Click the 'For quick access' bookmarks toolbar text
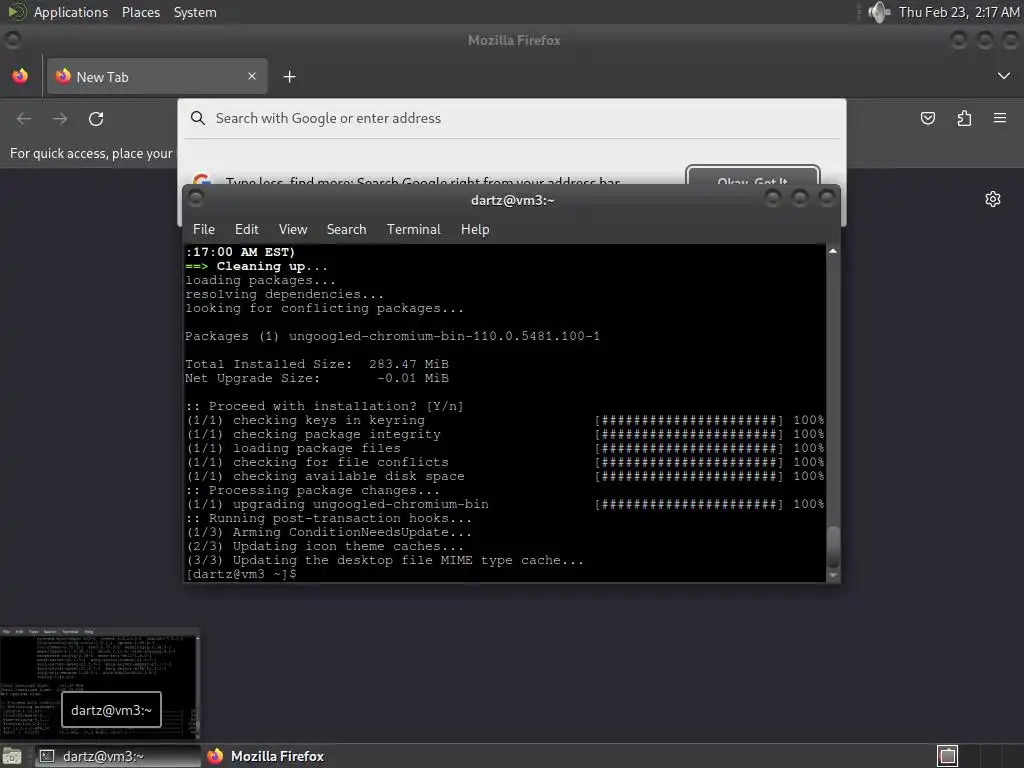 click(91, 153)
